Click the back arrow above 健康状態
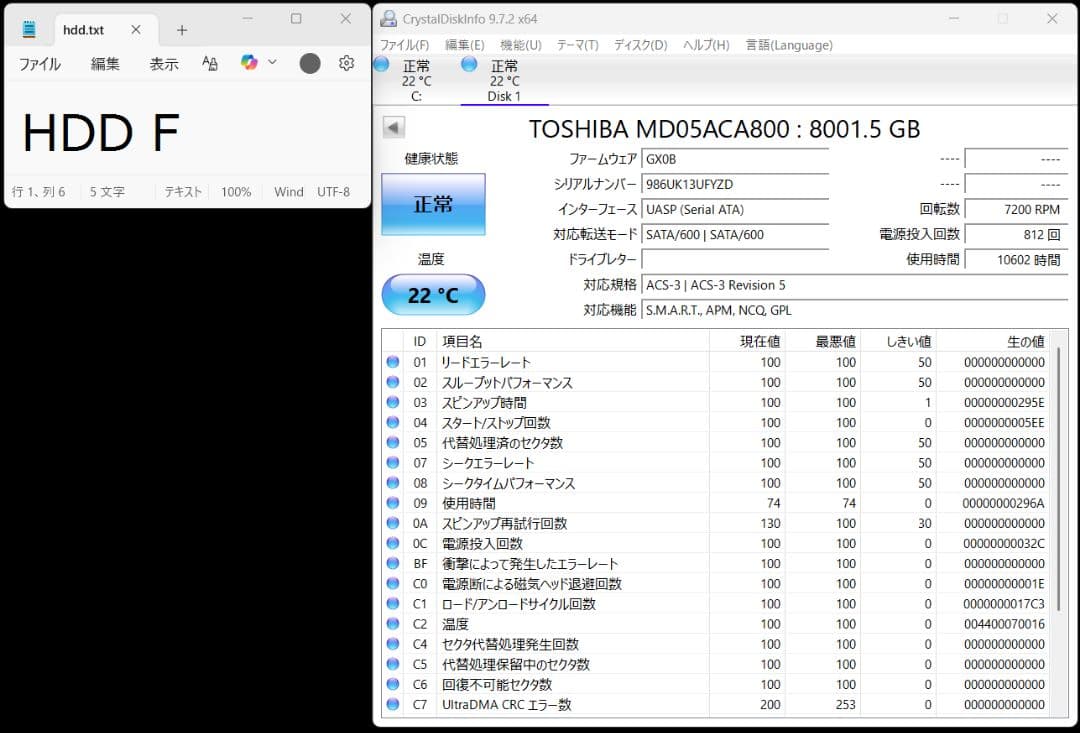Screen dimensions: 1080x733 pos(393,126)
